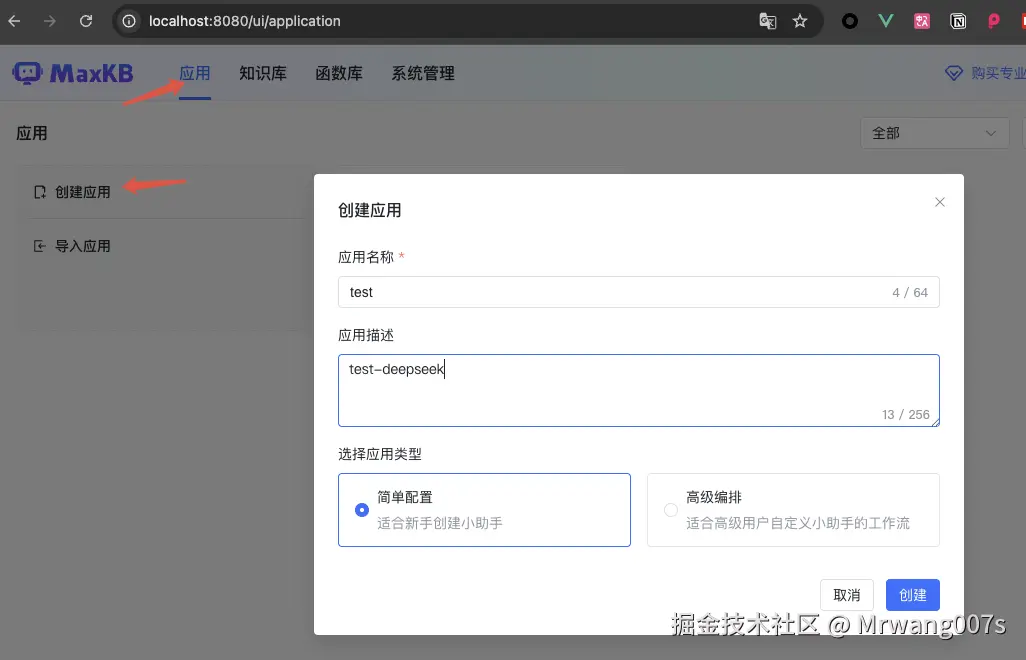Screen dimensions: 1026x660
Task: Open the 知识库 tab
Action: [263, 73]
